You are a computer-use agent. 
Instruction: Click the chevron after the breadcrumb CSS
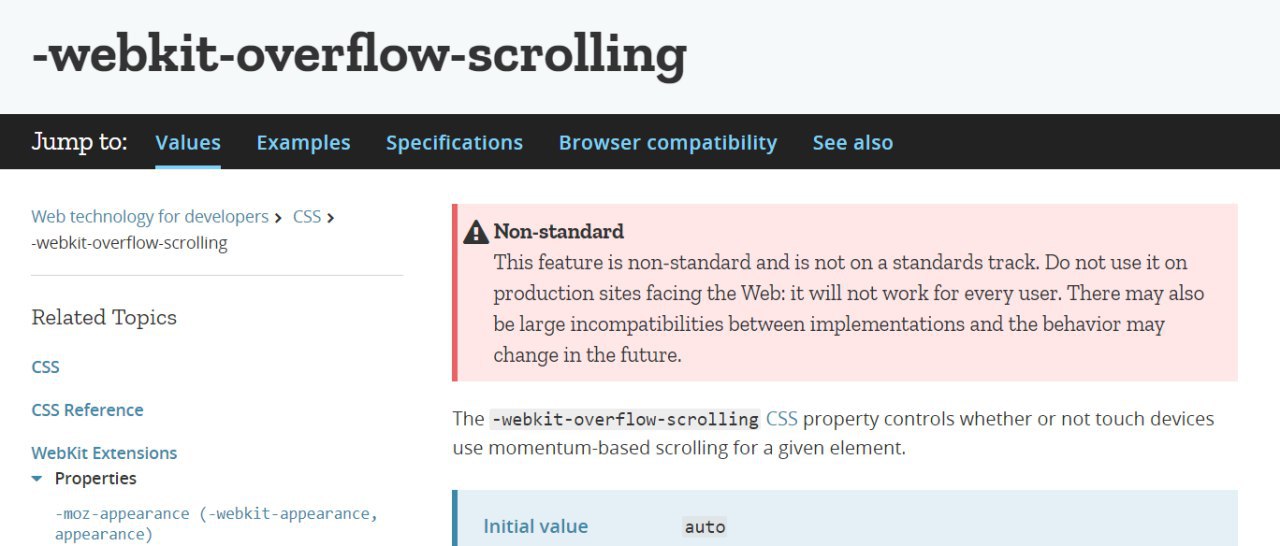[331, 217]
